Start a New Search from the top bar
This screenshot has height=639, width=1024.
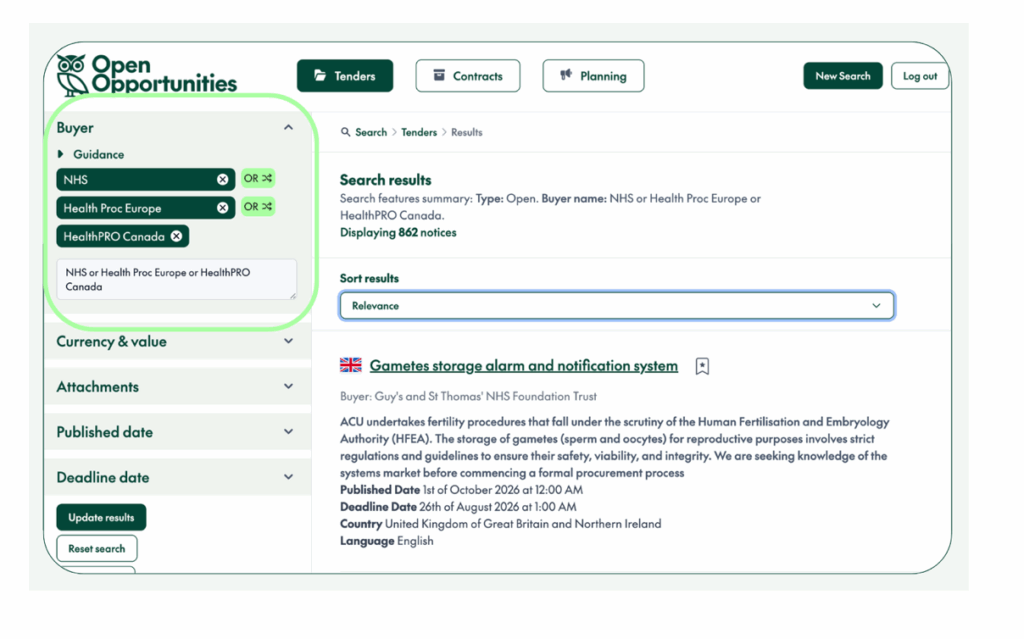[842, 75]
